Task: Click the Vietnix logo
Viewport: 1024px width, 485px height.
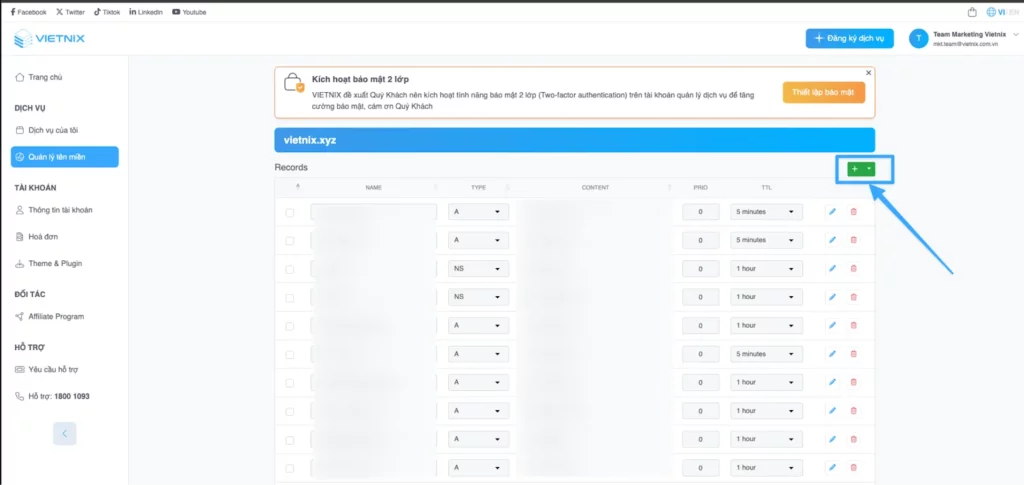Action: [x=50, y=40]
